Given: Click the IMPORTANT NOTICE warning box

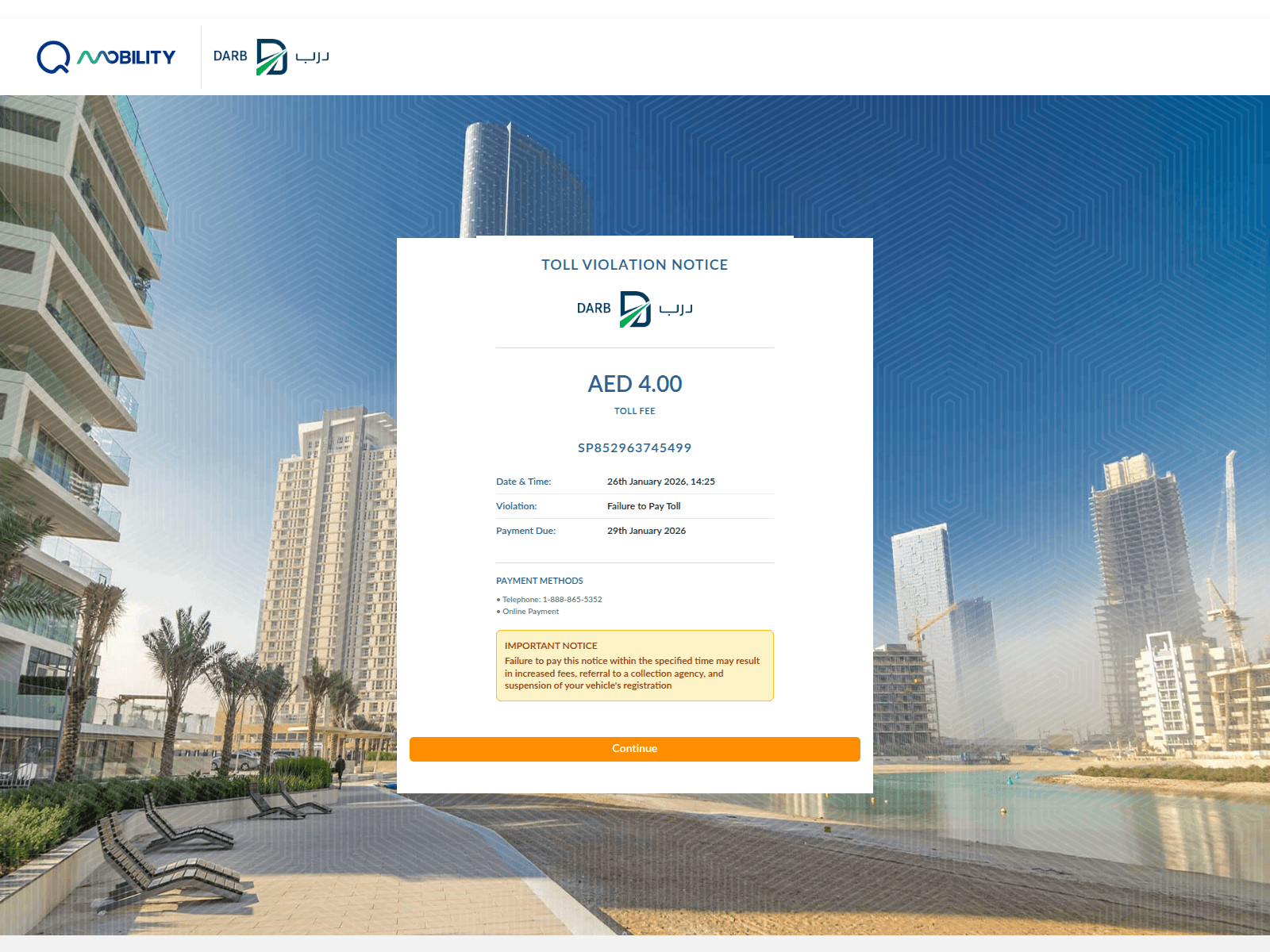Looking at the screenshot, I should (634, 666).
